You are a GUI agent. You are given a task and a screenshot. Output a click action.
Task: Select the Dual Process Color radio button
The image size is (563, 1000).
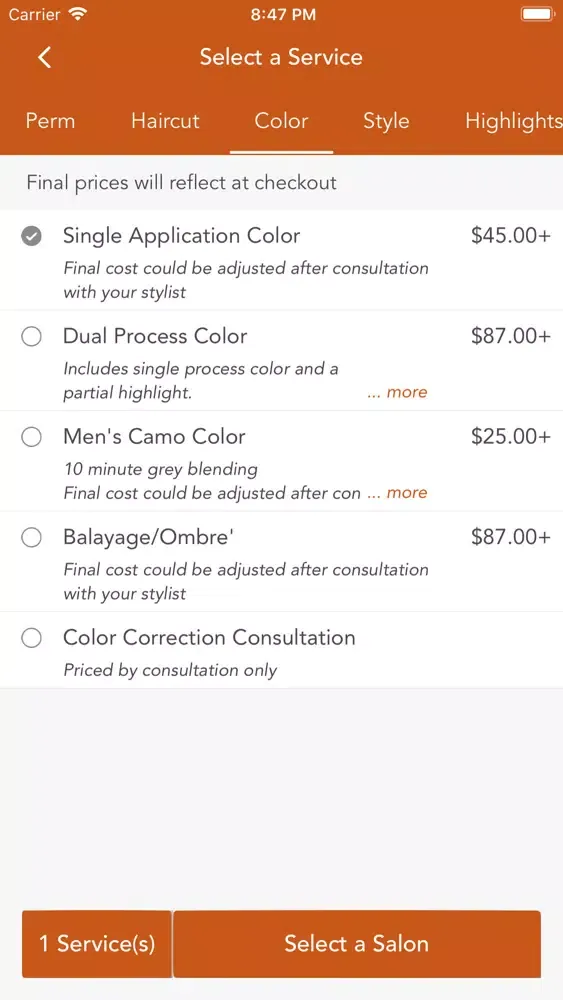[x=31, y=337]
